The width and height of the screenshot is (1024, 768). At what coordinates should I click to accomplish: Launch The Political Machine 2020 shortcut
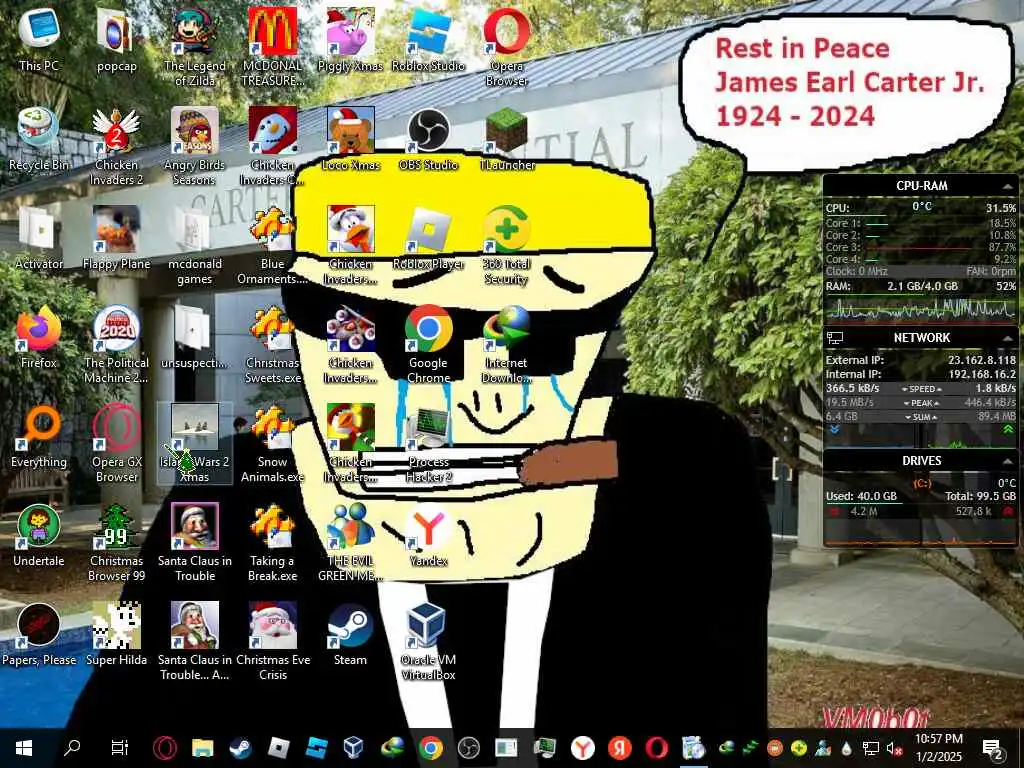[116, 345]
